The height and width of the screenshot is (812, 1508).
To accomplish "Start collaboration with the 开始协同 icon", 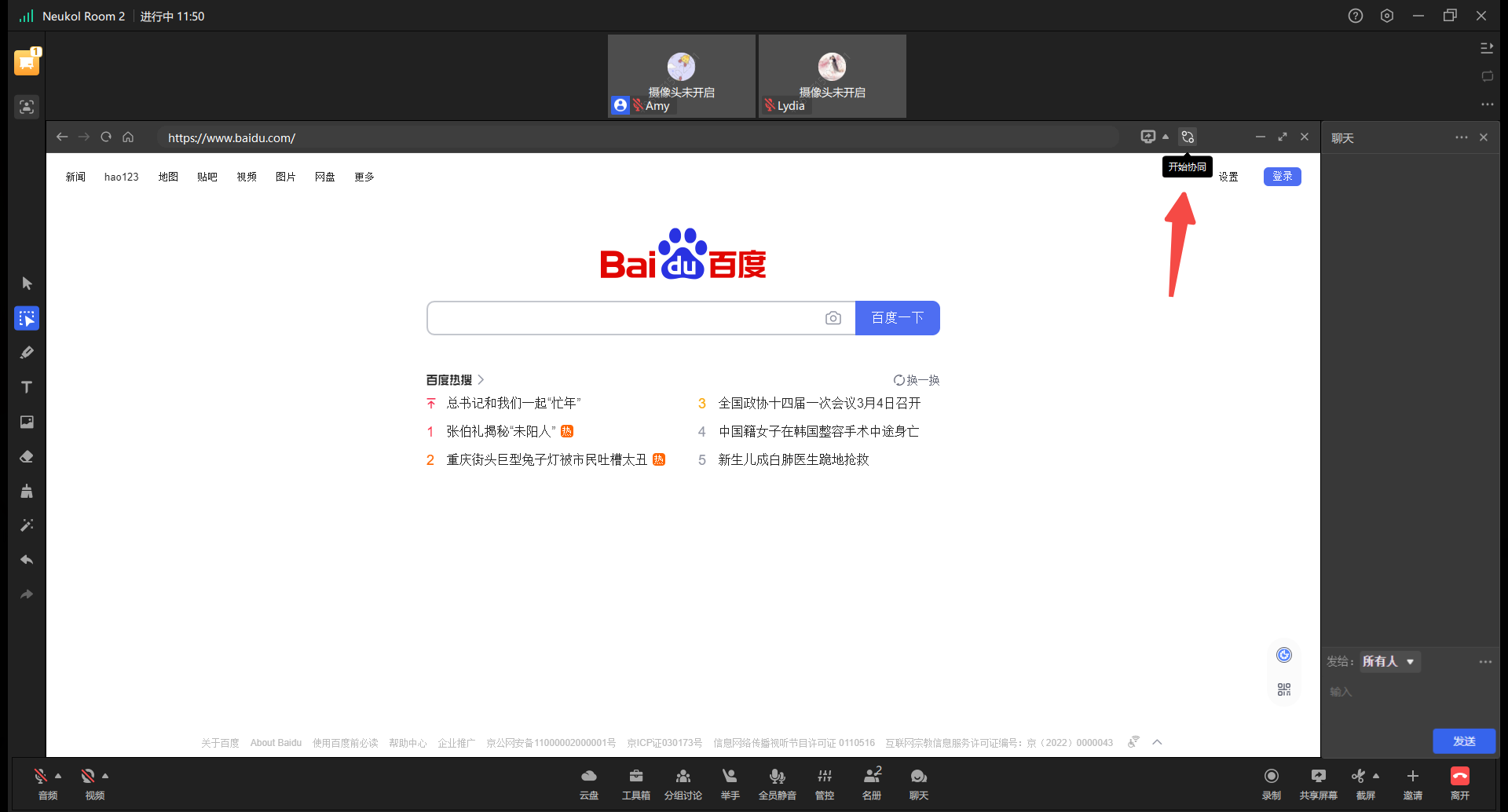I will tap(1188, 137).
